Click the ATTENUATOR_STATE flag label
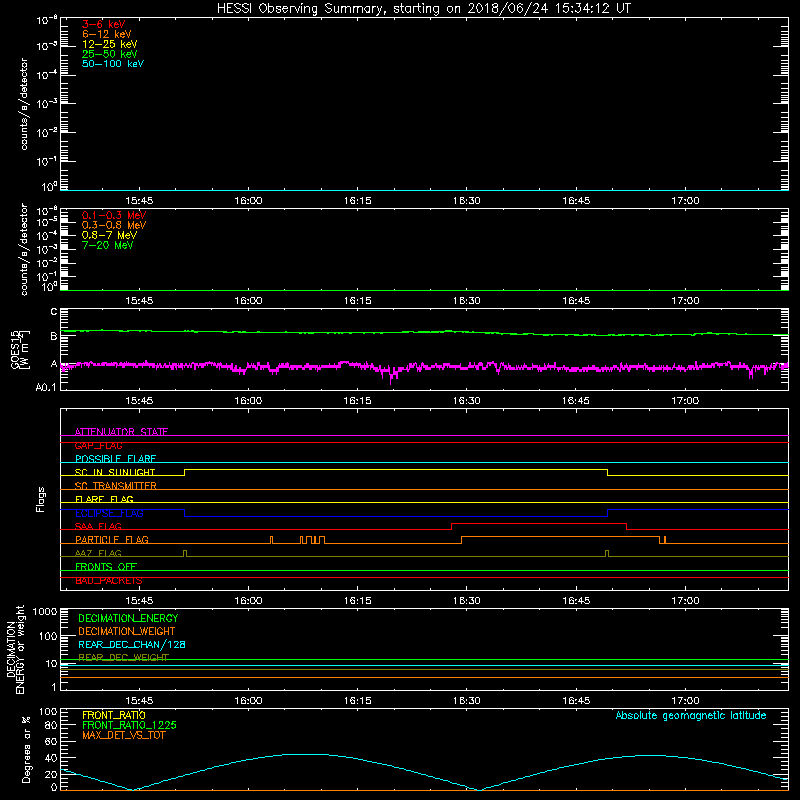This screenshot has width=800, height=800. click(x=121, y=432)
